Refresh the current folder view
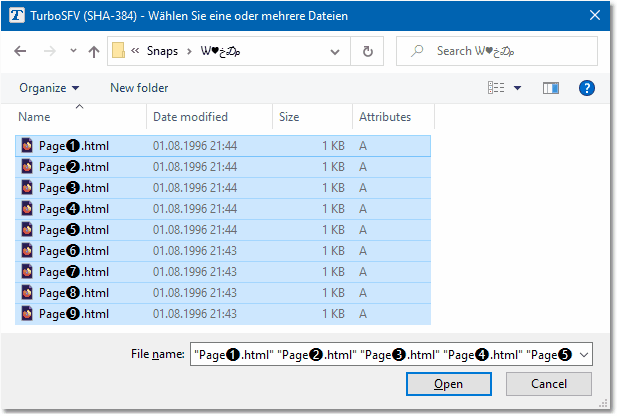The image size is (617, 416). point(367,51)
